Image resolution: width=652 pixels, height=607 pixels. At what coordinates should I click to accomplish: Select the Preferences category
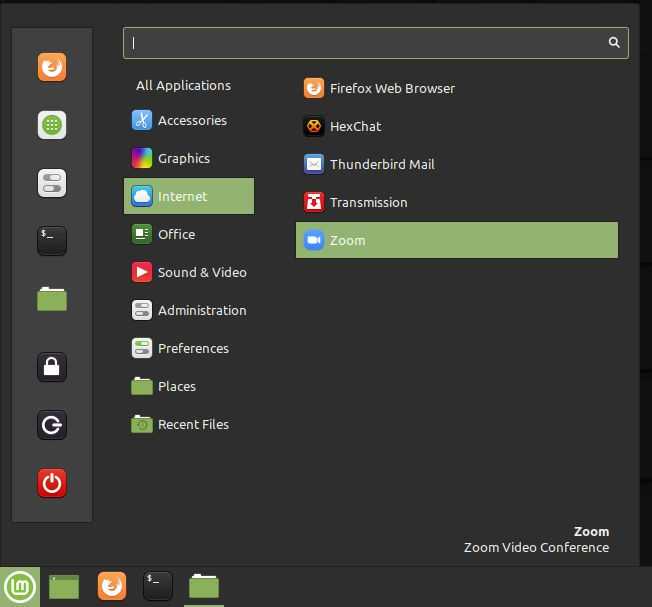[189, 348]
